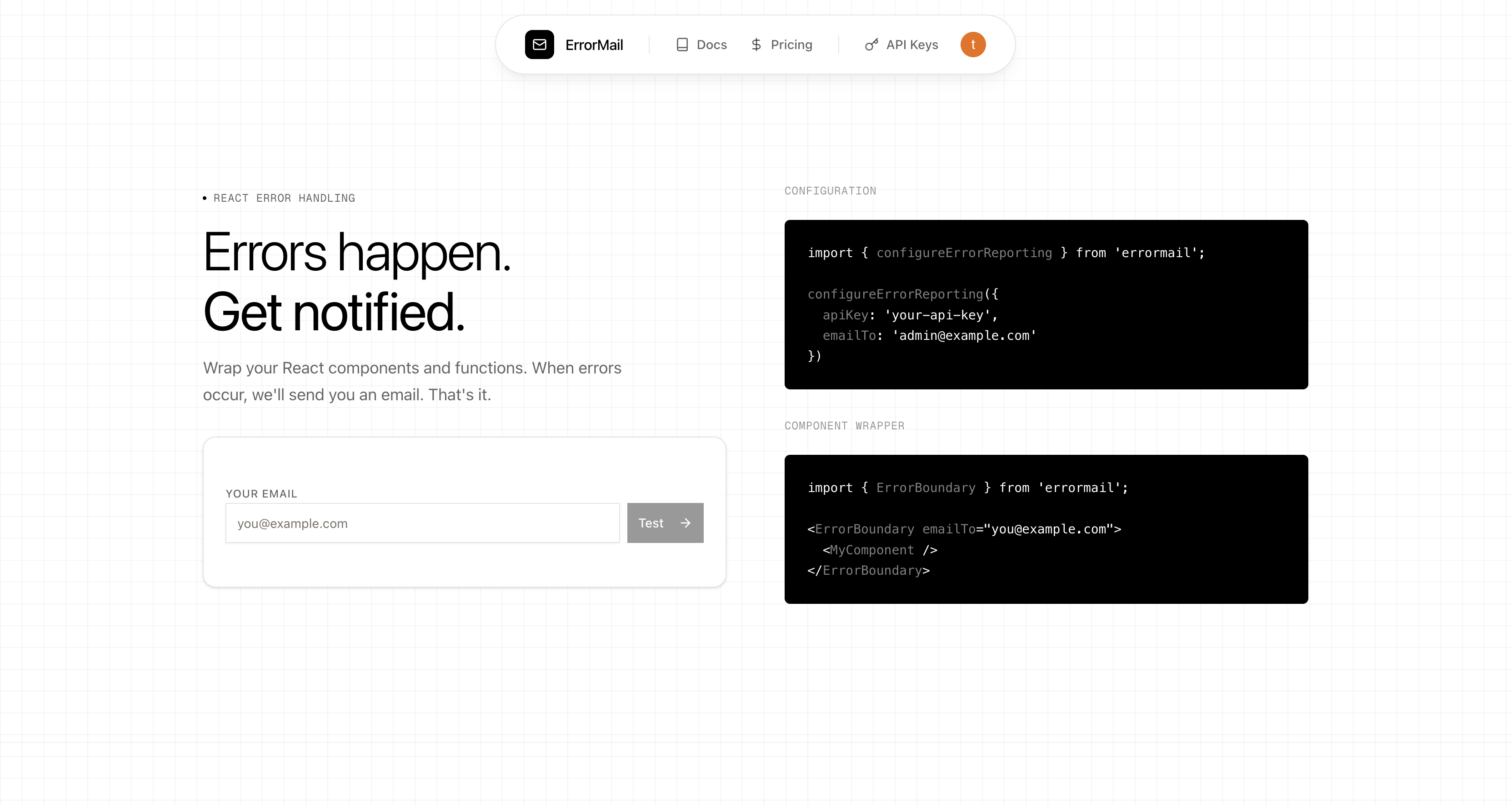Click the ErrorMail envelope logo icon
This screenshot has width=1512, height=806.
[539, 45]
